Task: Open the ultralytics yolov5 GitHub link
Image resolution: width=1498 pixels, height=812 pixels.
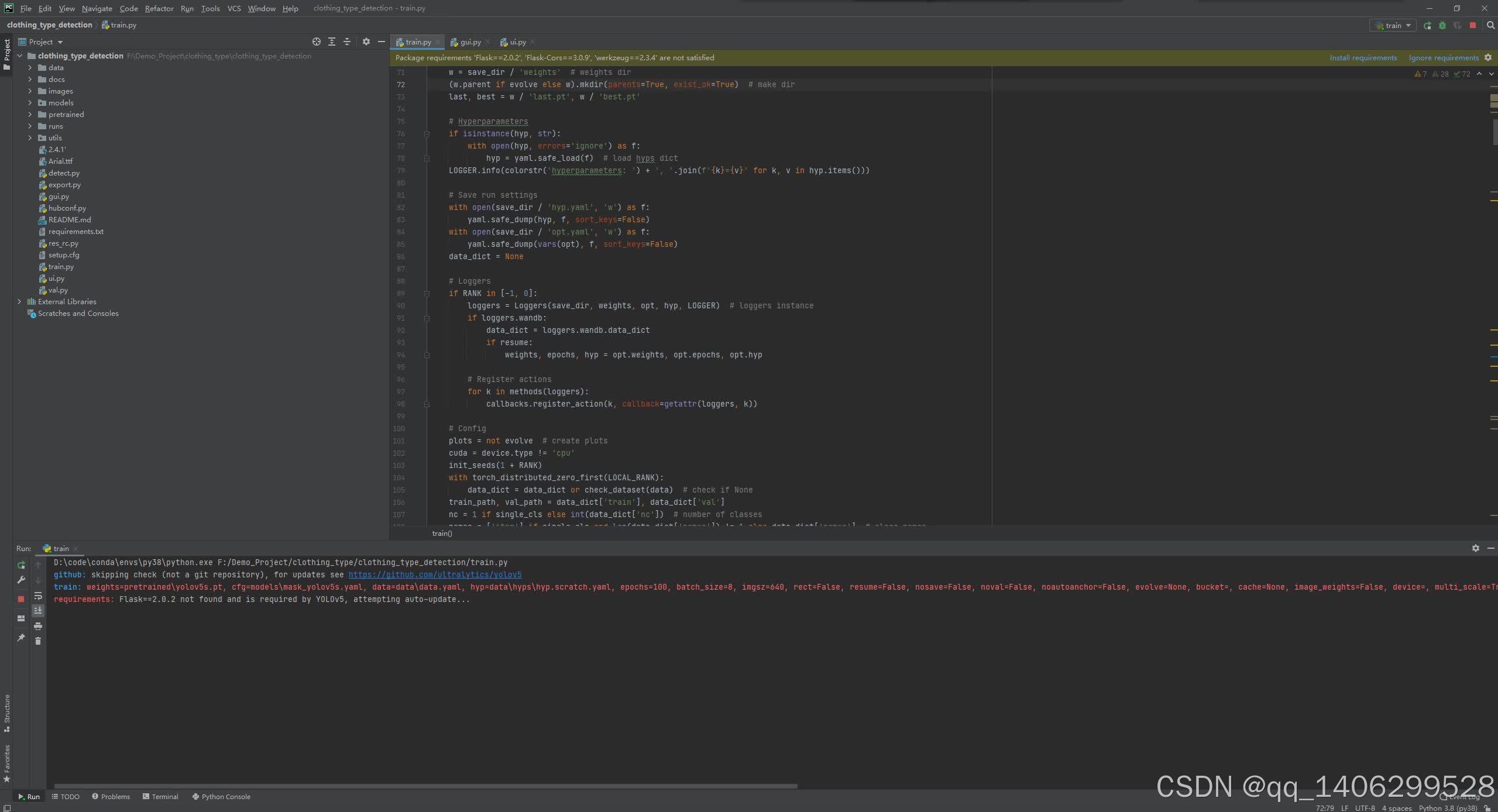Action: [x=435, y=574]
